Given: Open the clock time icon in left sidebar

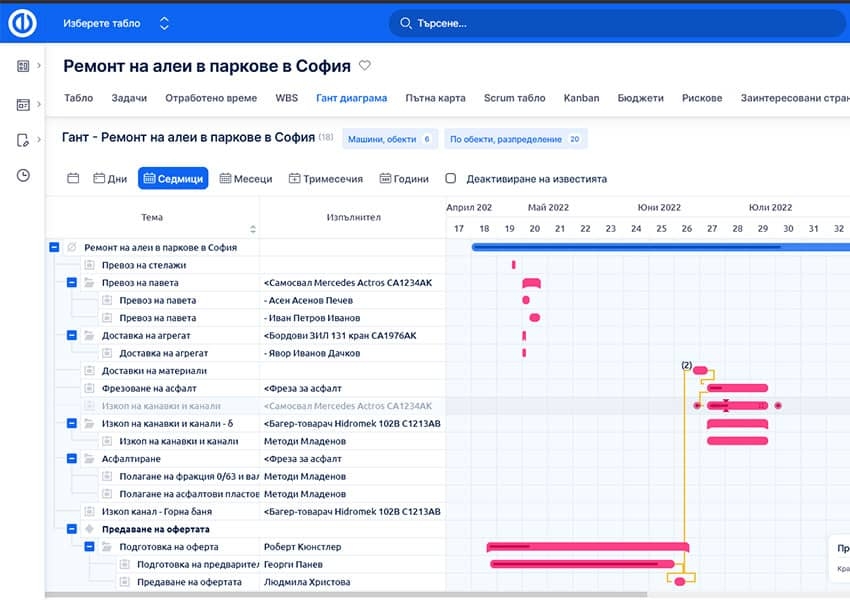Looking at the screenshot, I should pos(23,175).
